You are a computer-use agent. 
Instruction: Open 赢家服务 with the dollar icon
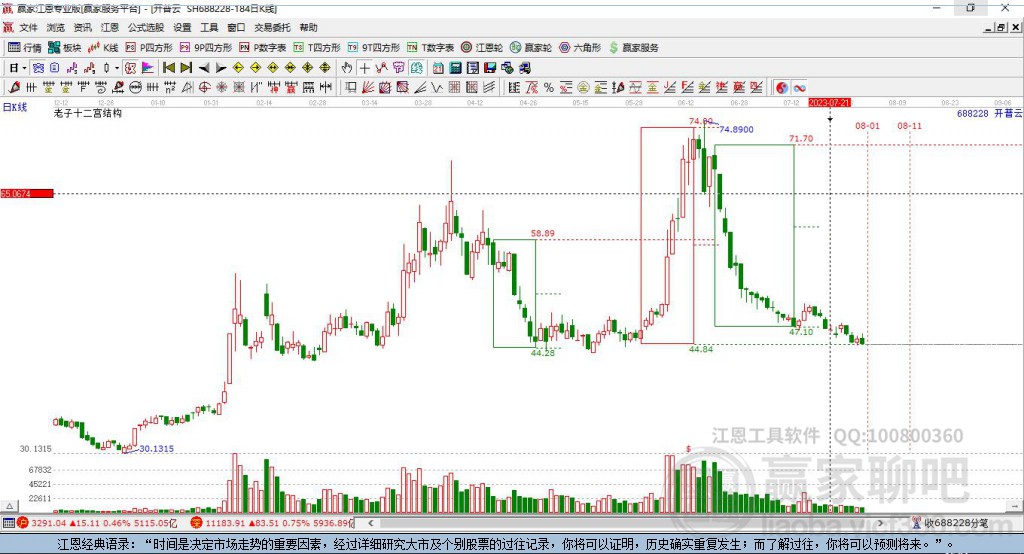coord(633,48)
